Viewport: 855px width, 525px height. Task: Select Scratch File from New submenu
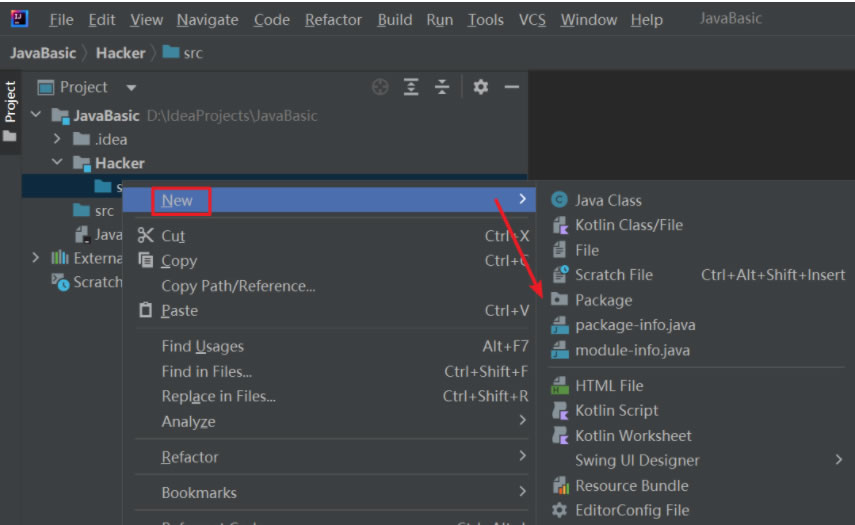pos(613,275)
